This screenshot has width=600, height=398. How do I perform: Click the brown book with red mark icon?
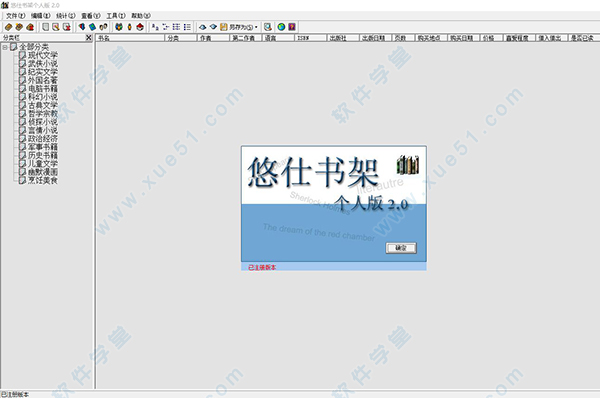[x=30, y=27]
